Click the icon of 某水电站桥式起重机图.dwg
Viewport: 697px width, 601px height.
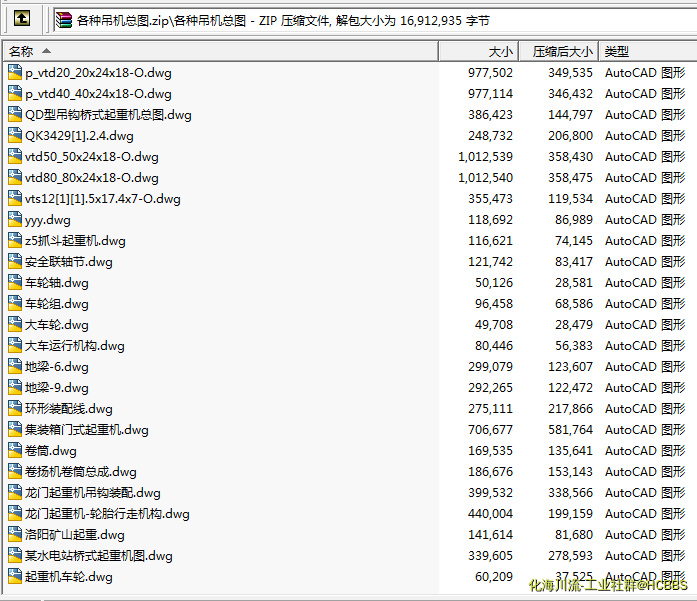click(x=15, y=556)
